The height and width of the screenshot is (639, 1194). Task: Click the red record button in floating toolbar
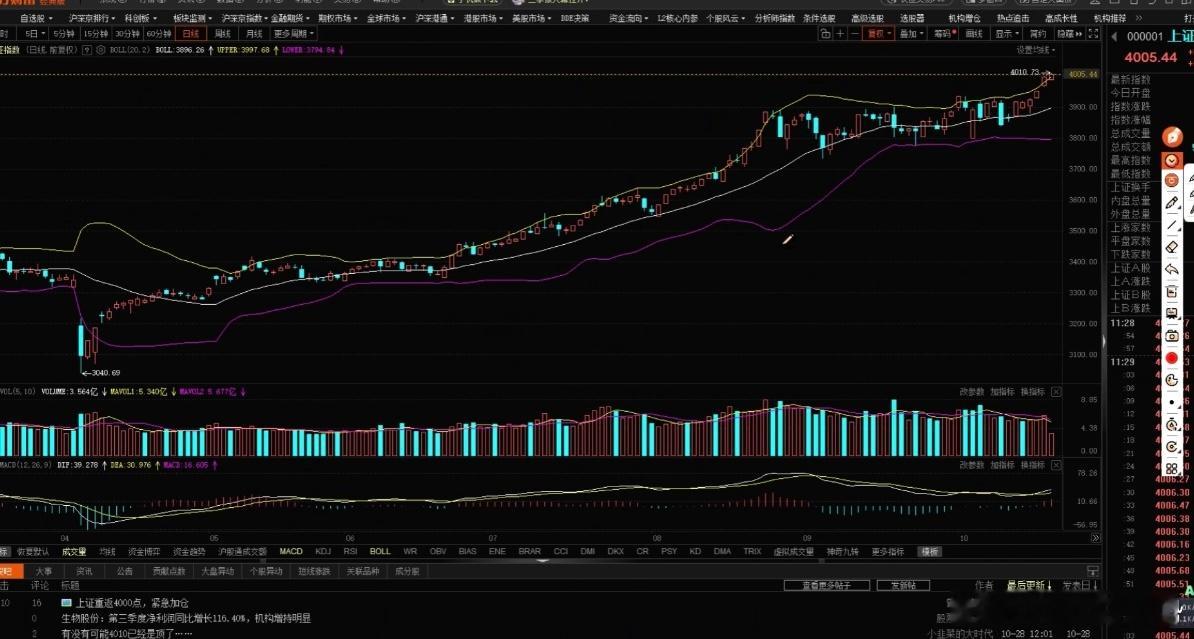coord(1173,357)
